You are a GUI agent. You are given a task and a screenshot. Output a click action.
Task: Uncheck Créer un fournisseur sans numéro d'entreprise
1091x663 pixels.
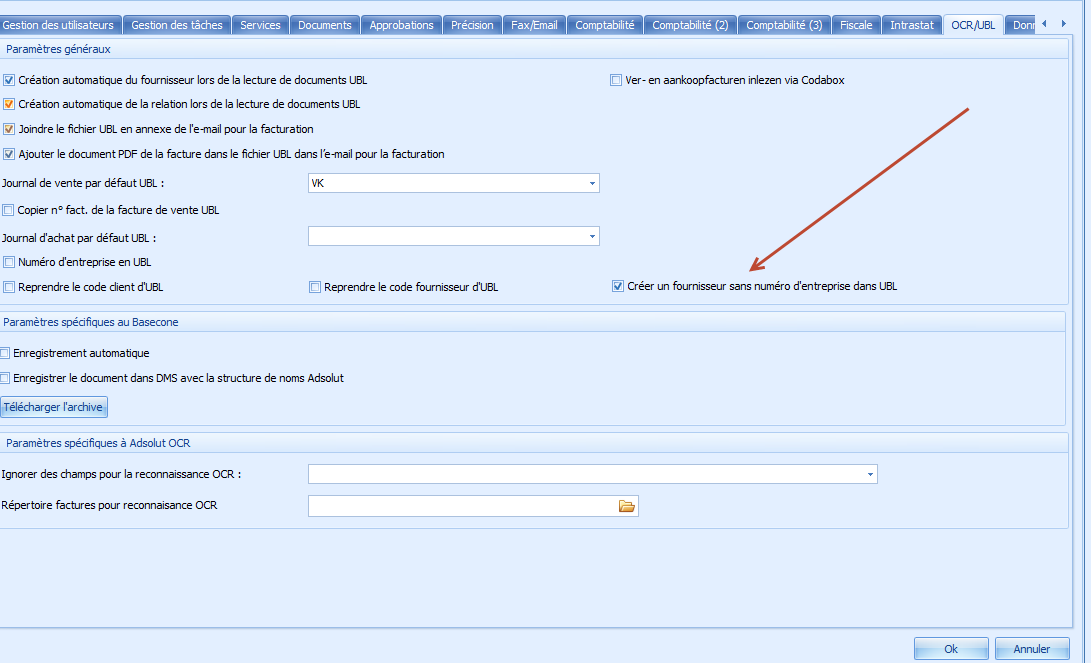point(618,286)
